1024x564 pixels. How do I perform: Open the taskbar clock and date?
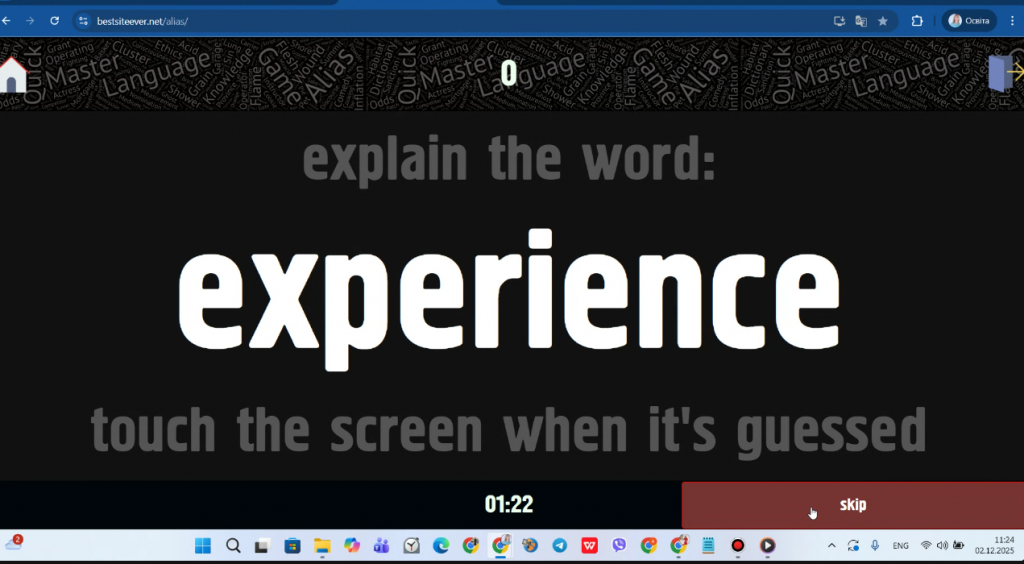click(x=1003, y=546)
